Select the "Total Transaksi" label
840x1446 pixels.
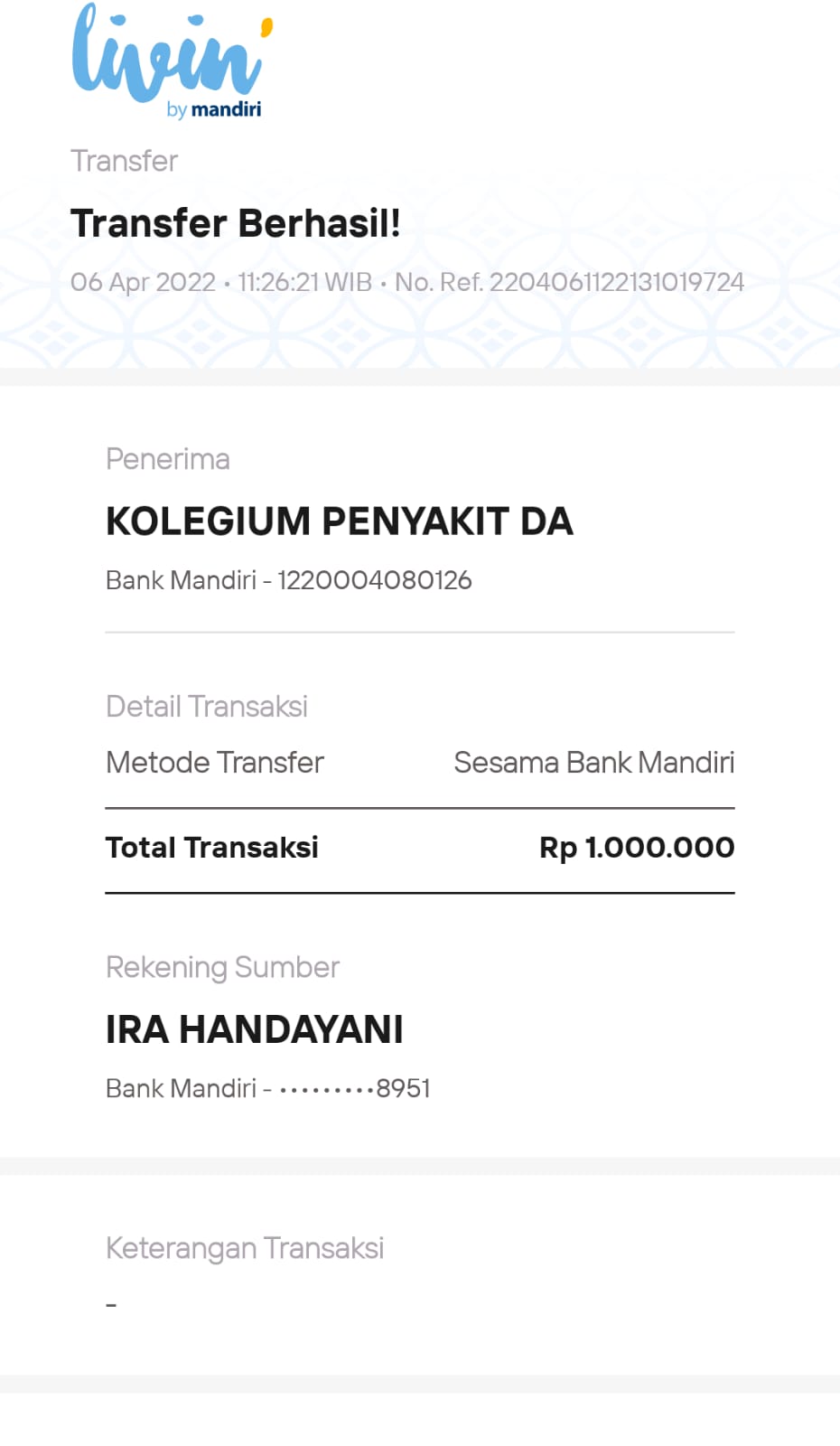(212, 848)
